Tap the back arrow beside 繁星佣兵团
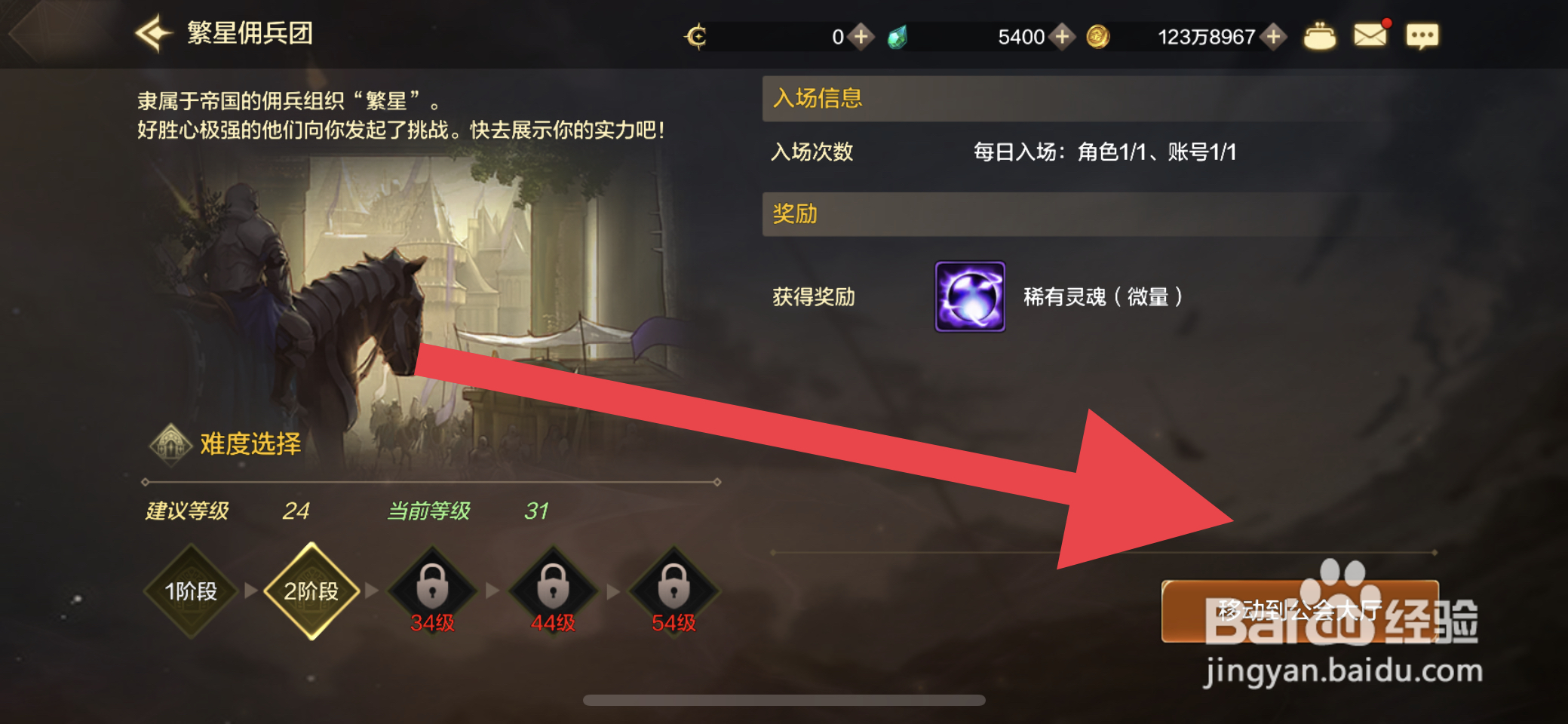 tap(154, 34)
